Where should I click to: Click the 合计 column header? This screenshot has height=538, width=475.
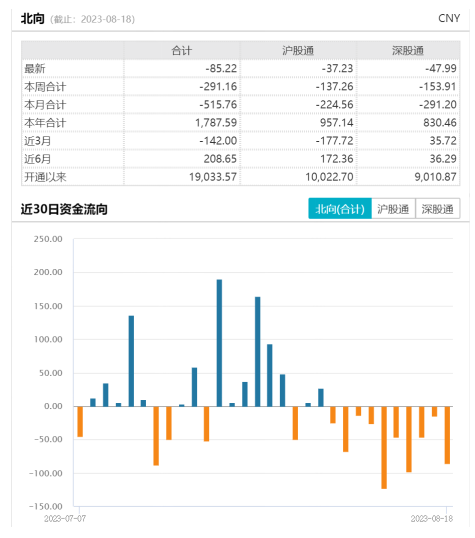182,50
